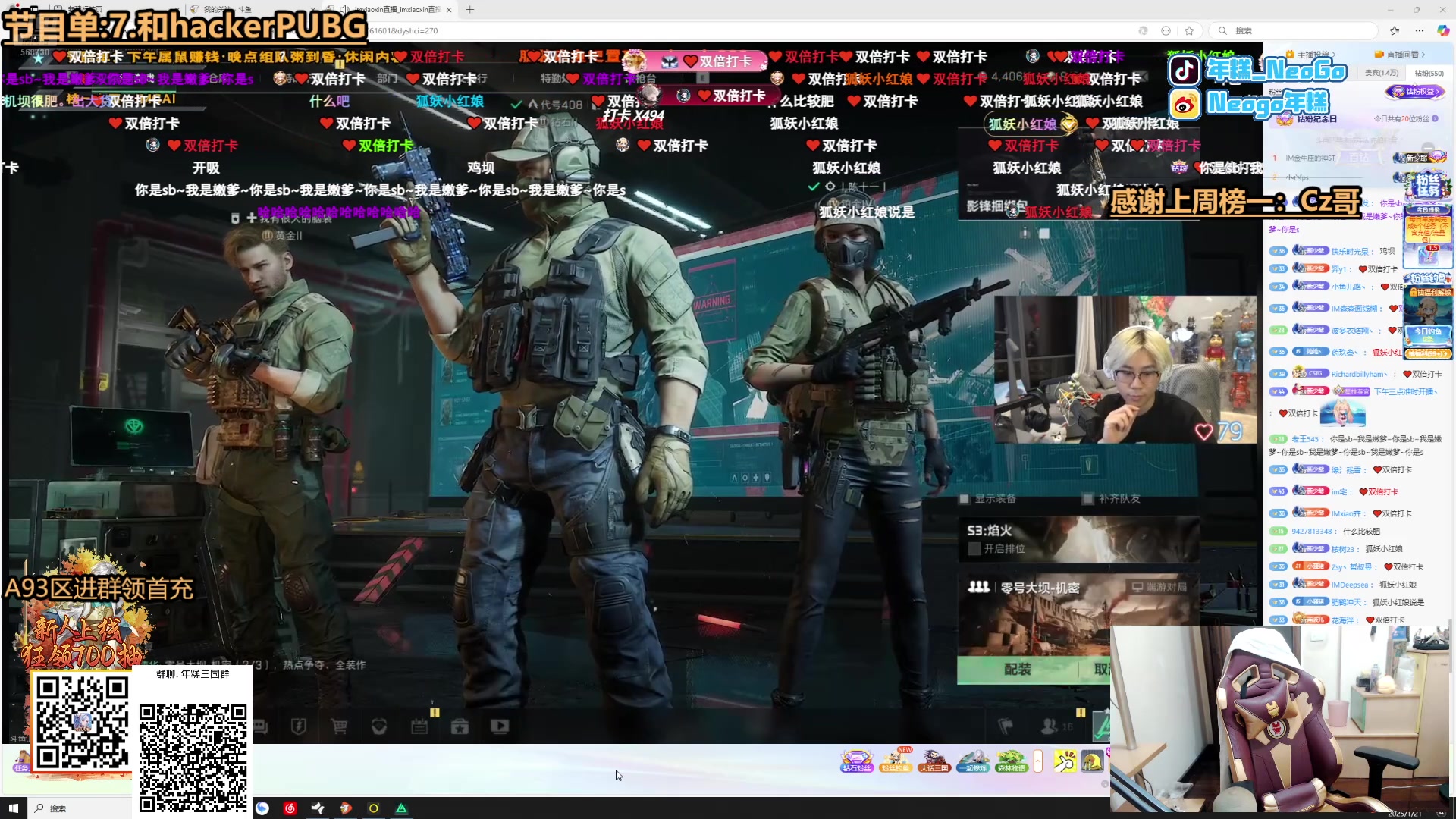
Task: Click username Richardbillyham in chat
Action: (x=1359, y=374)
